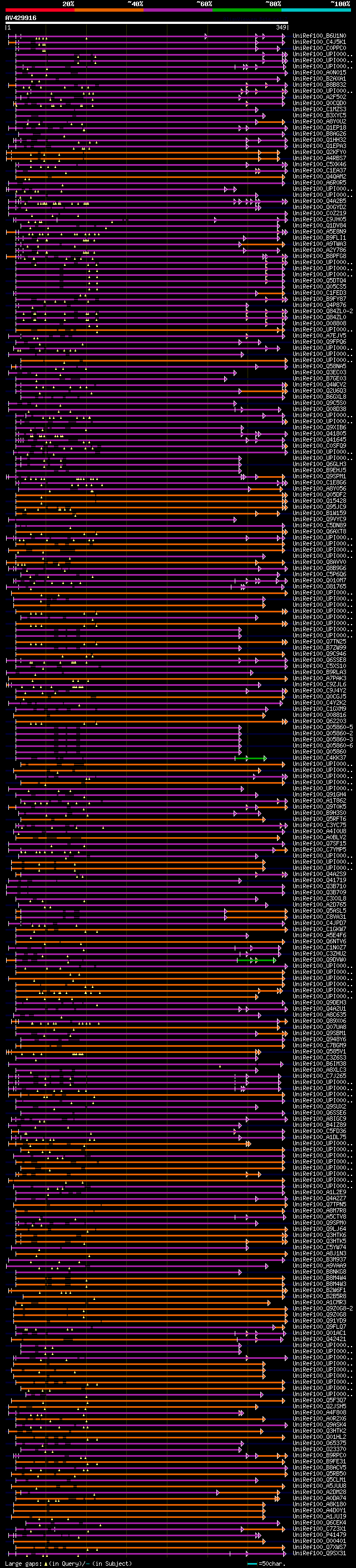The width and height of the screenshot is (356, 1568).
Task: Click the white query length ruler bar
Action: click(x=146, y=23)
